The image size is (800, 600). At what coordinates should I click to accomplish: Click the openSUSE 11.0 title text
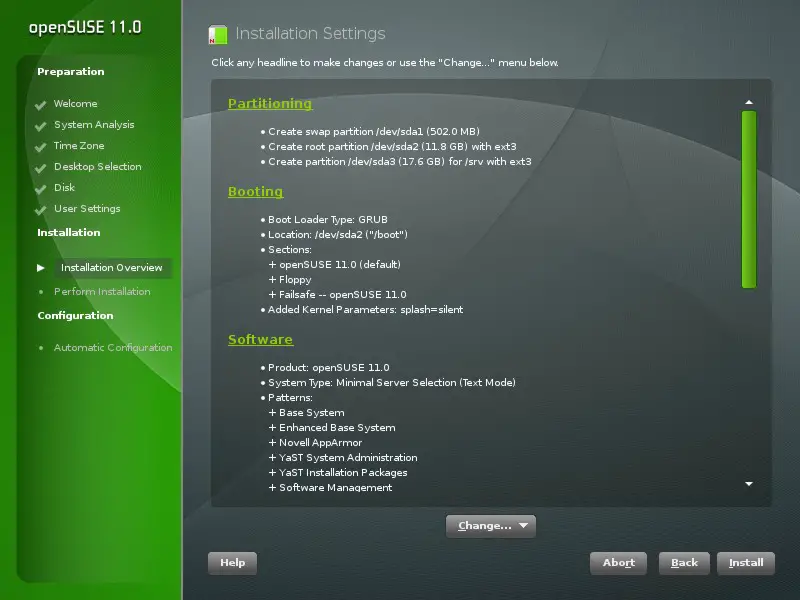coord(85,27)
